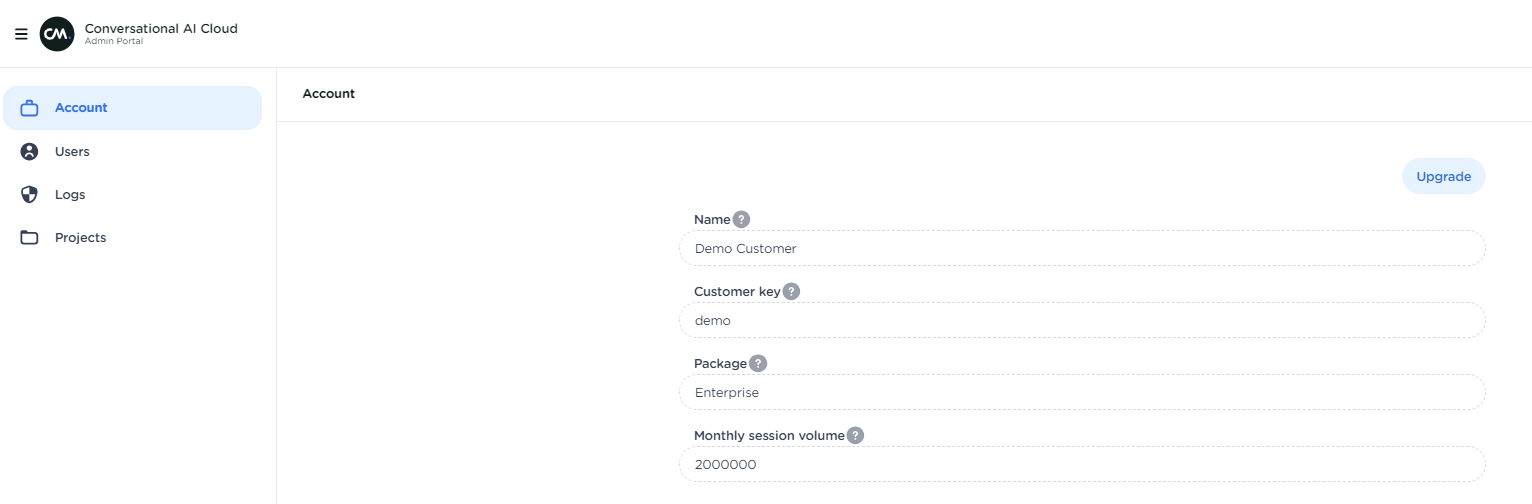Screen dimensions: 1532x504
Task: Open the Logs menu item
Action: [70, 195]
